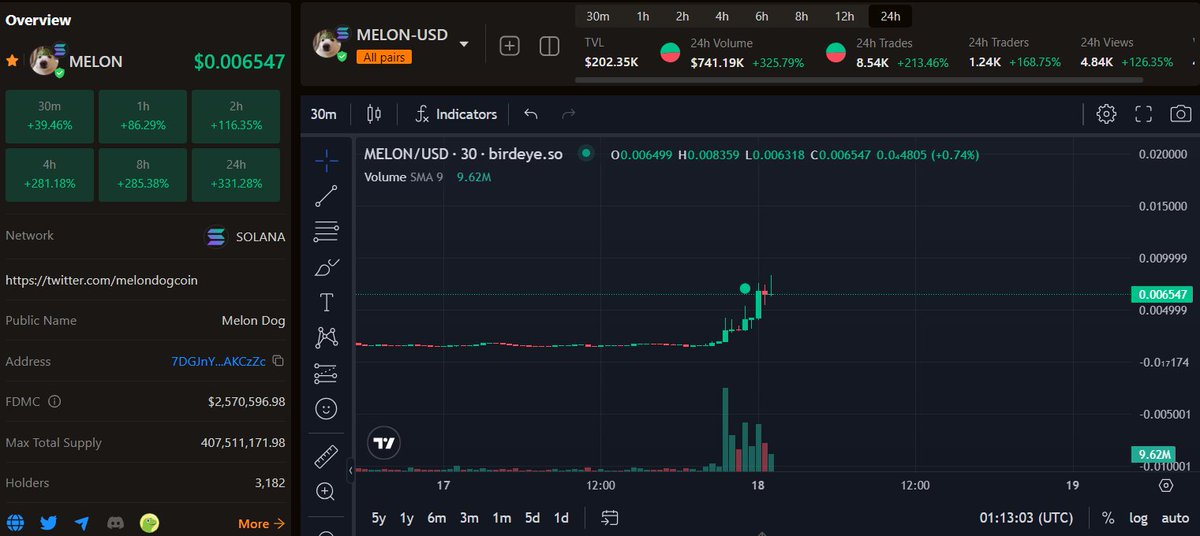The image size is (1200, 536).
Task: Click the 1h +86.29% change tile
Action: tap(142, 117)
